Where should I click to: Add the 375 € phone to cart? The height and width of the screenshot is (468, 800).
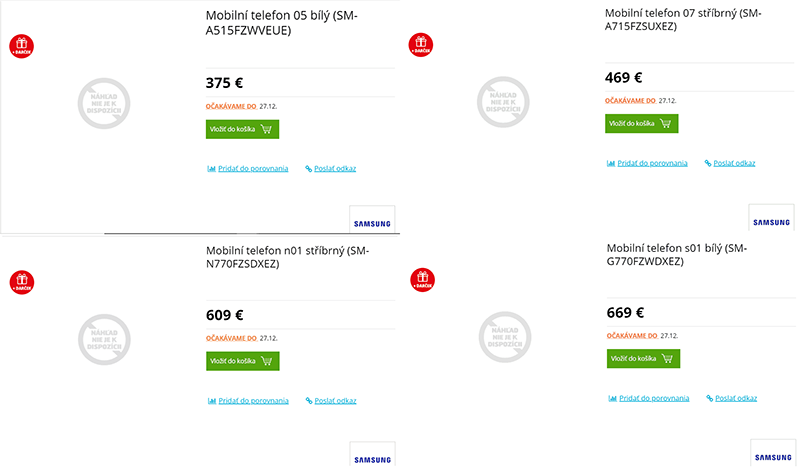pyautogui.click(x=242, y=129)
